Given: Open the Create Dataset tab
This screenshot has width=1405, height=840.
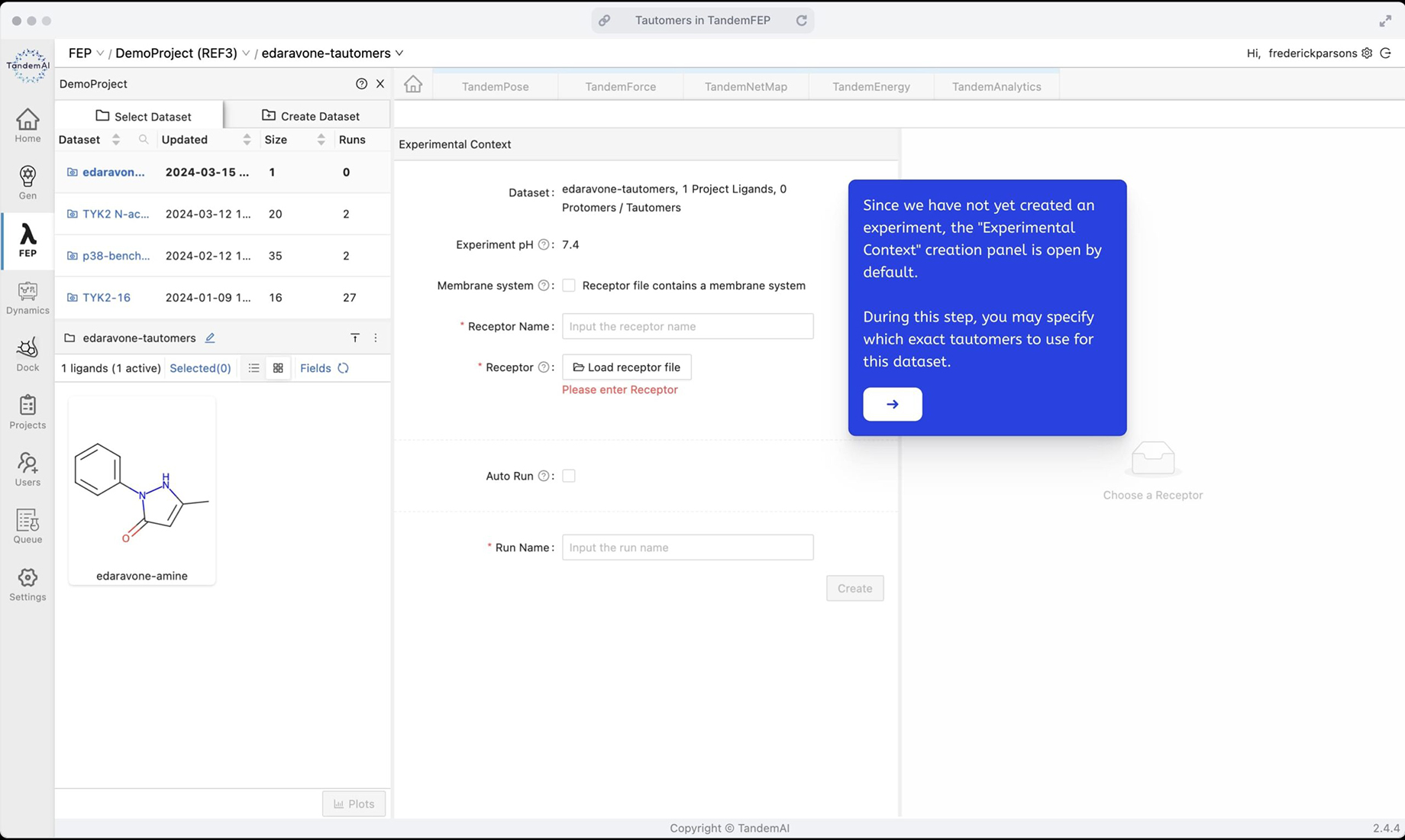Looking at the screenshot, I should 310,116.
